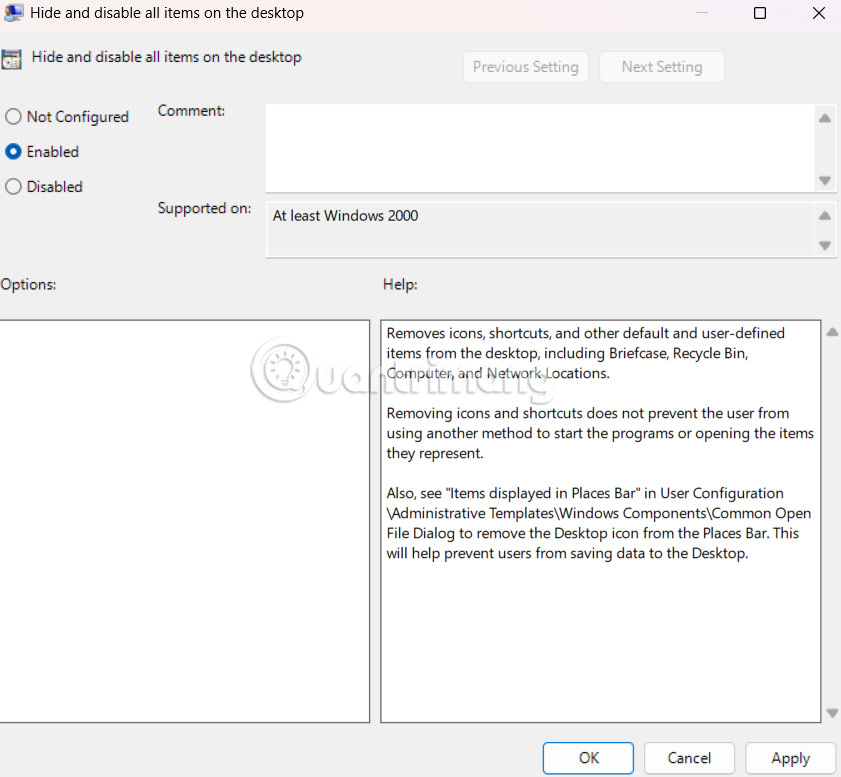Viewport: 841px width, 777px height.
Task: Confirm settings with OK
Action: click(x=587, y=758)
